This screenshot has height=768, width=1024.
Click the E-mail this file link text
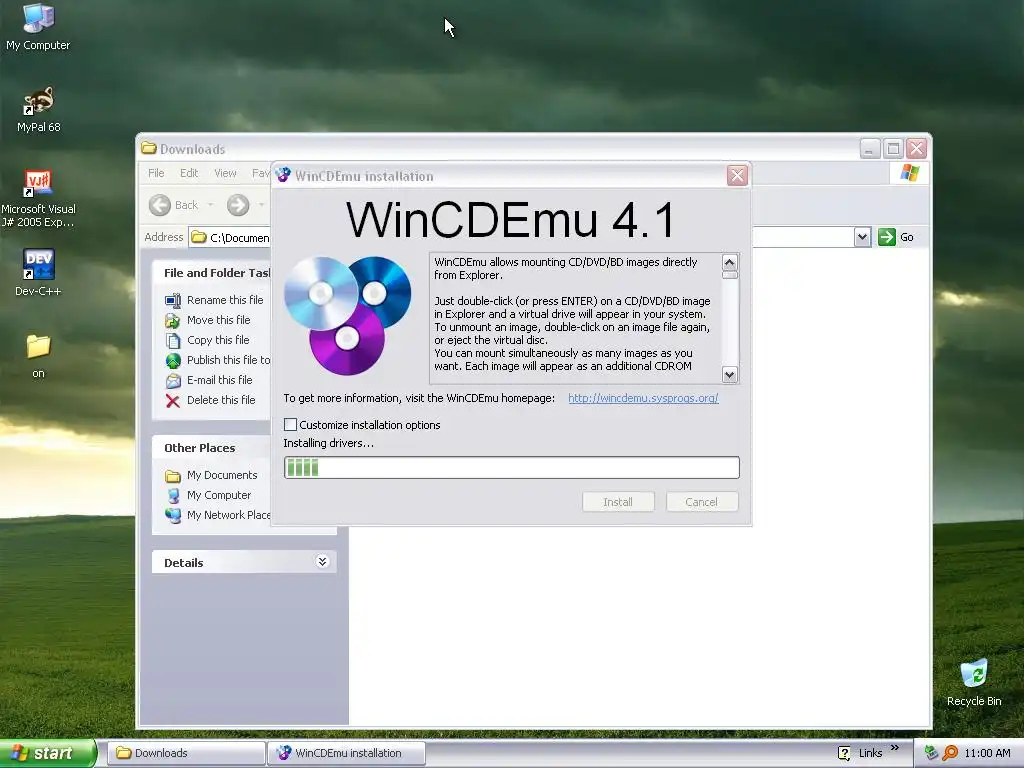click(x=219, y=380)
